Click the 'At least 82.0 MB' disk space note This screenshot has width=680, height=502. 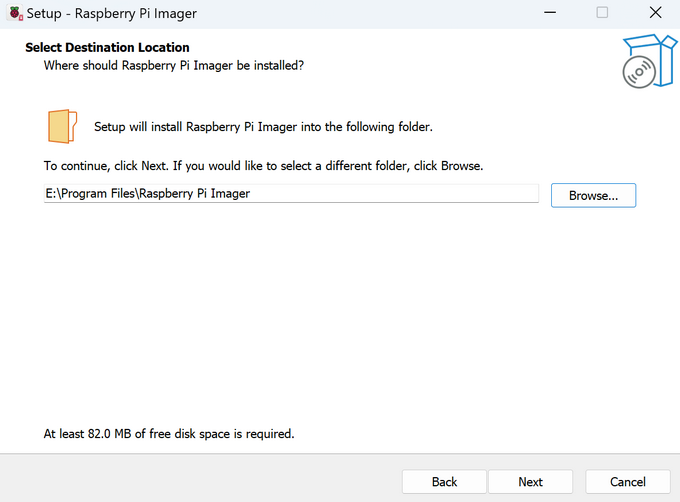[x=169, y=434]
